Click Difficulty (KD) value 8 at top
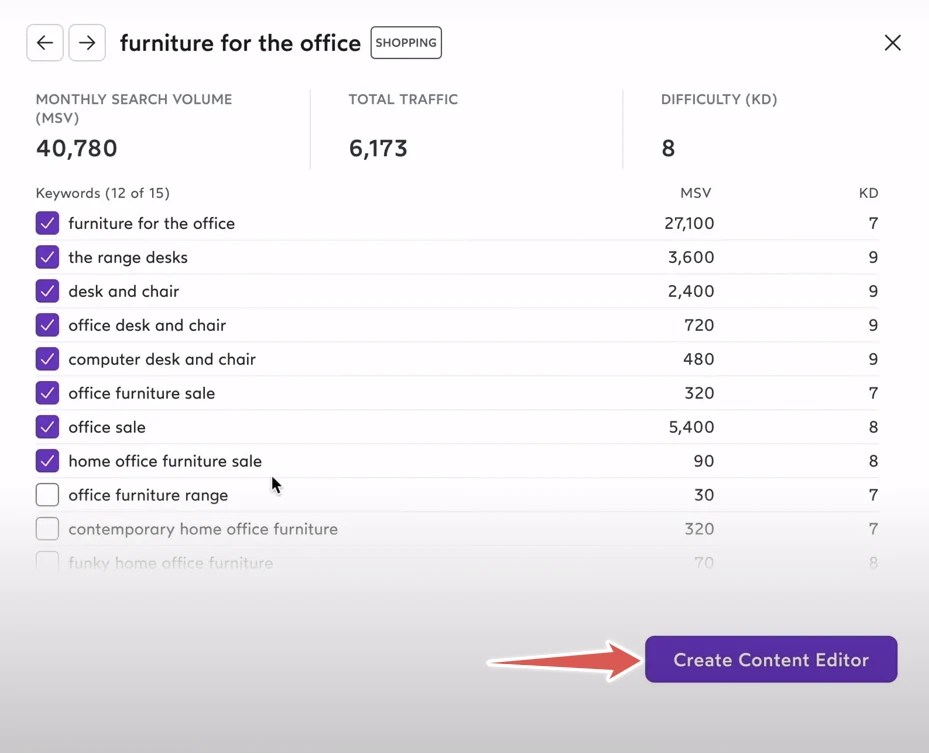The height and width of the screenshot is (753, 929). 668,148
